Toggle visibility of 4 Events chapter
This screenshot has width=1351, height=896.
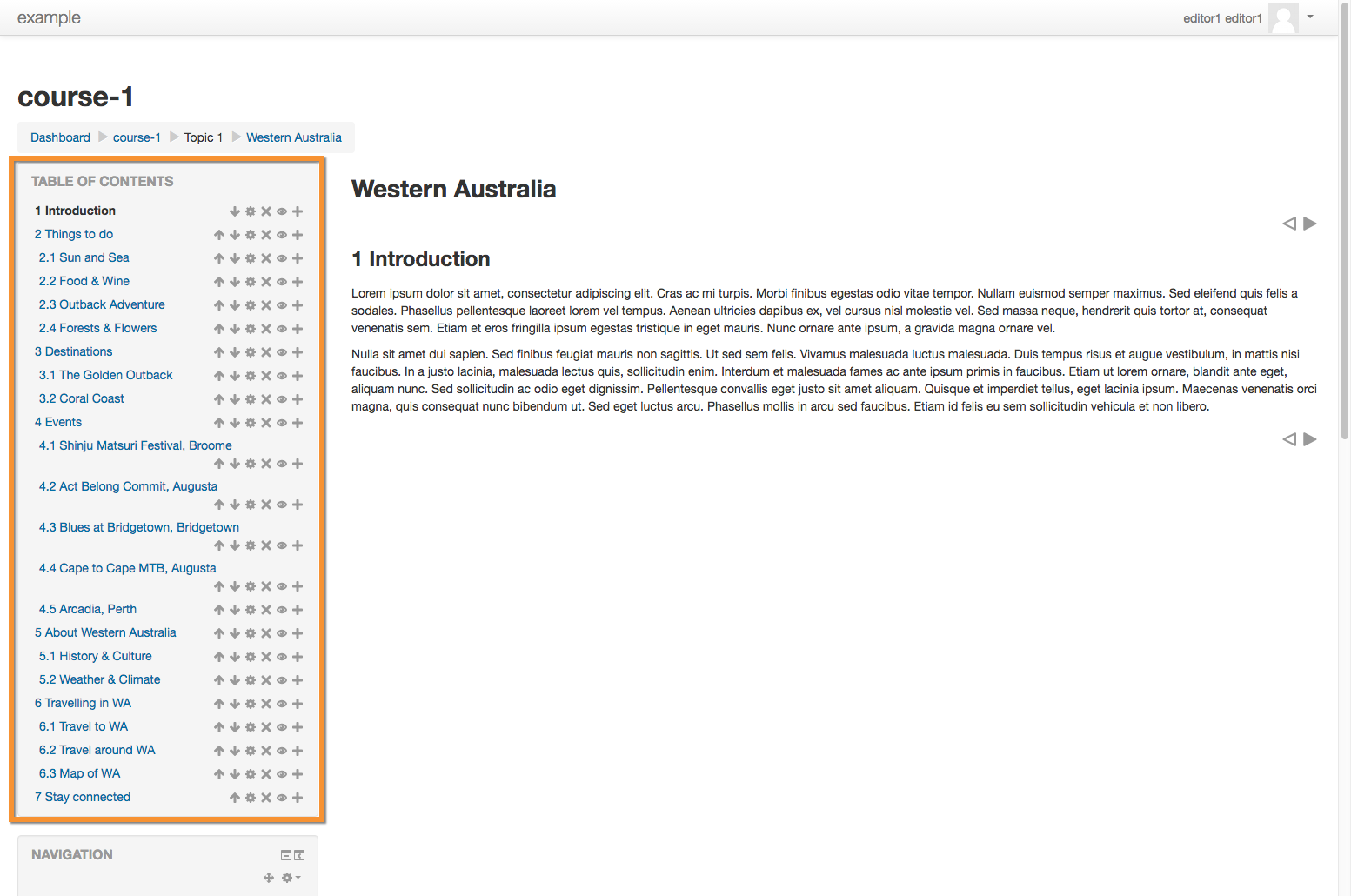(282, 423)
